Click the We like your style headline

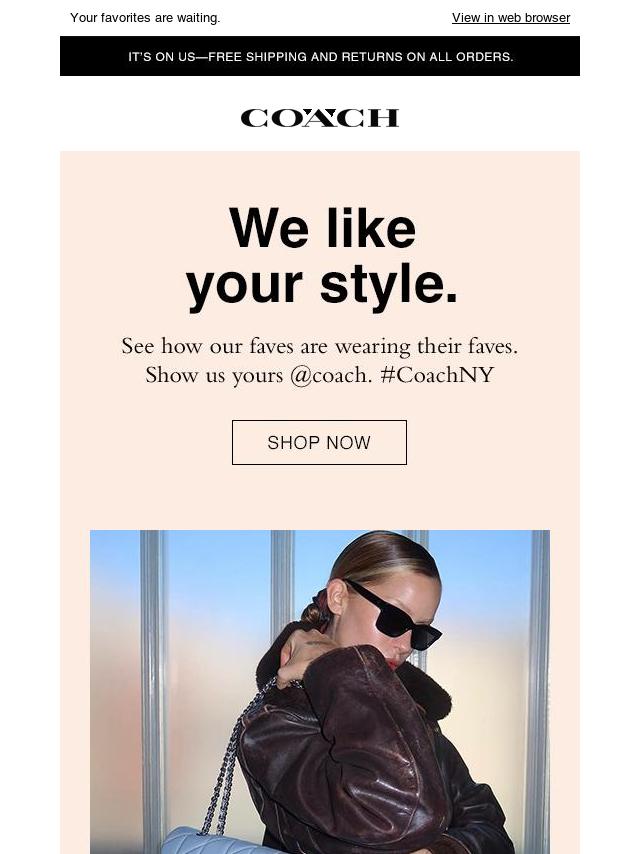[x=322, y=256]
